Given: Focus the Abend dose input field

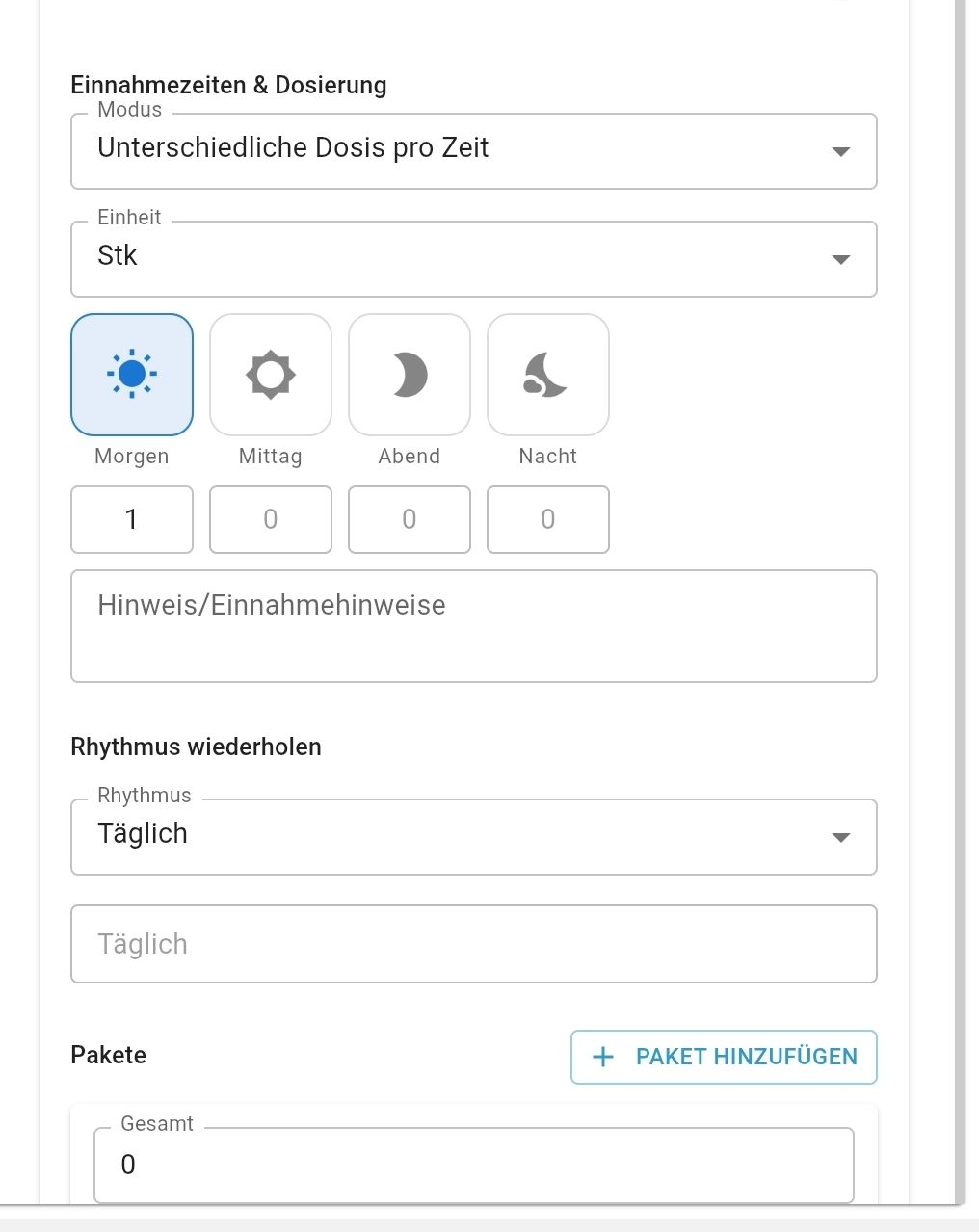Looking at the screenshot, I should click(x=410, y=520).
